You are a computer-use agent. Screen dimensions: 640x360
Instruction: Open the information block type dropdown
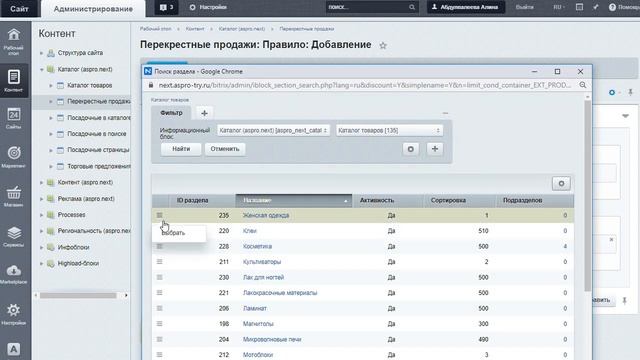click(x=273, y=130)
